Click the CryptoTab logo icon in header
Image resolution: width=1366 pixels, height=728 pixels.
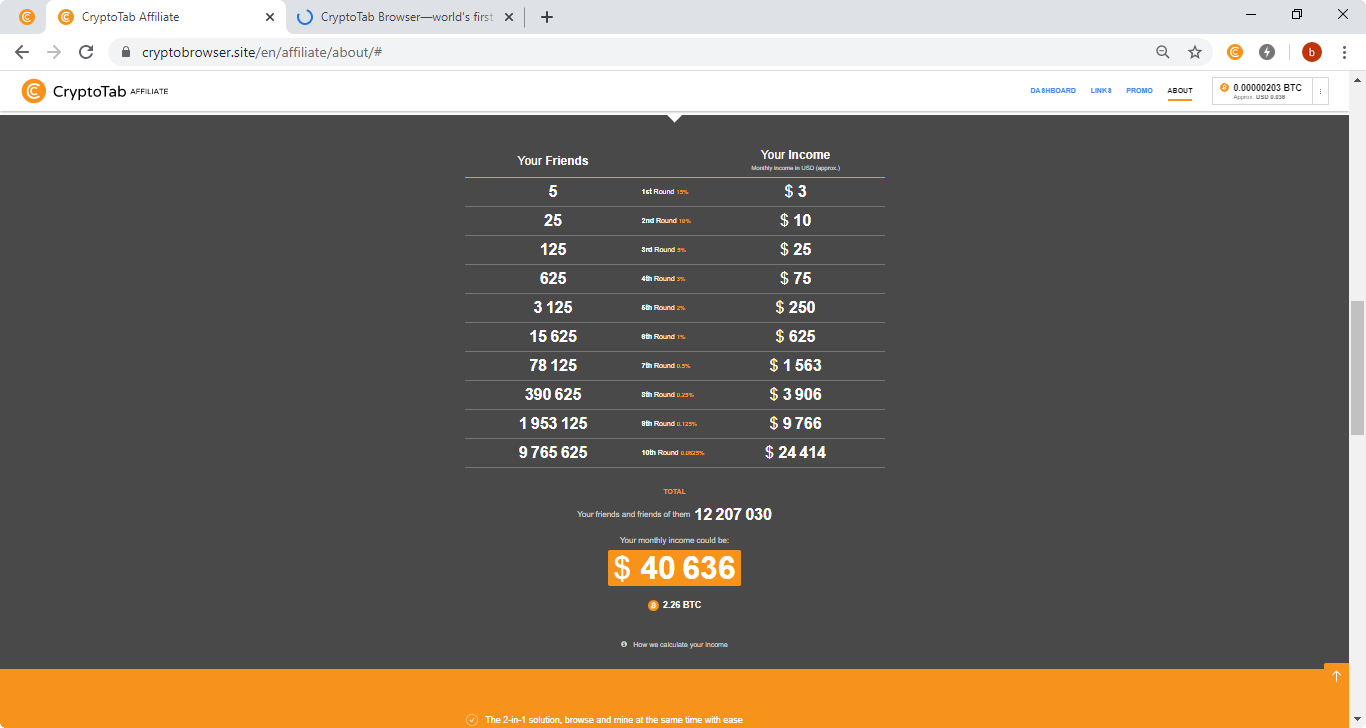click(33, 91)
